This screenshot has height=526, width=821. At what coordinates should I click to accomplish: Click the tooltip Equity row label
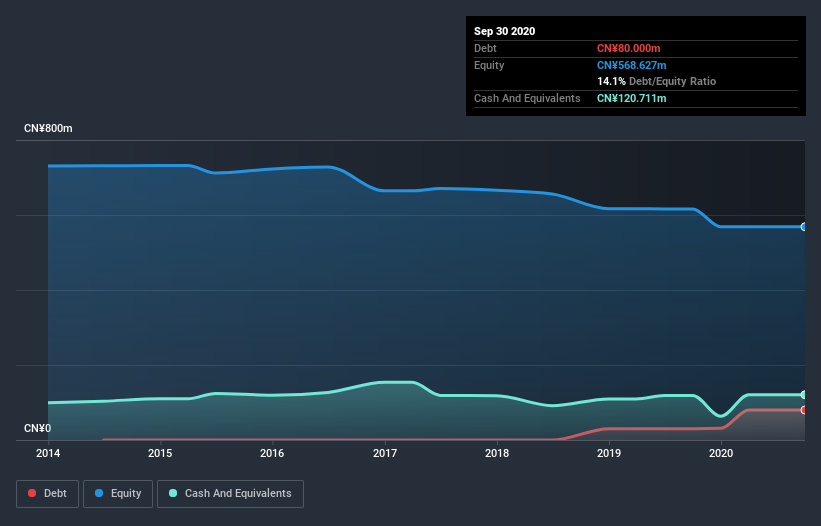click(x=489, y=65)
